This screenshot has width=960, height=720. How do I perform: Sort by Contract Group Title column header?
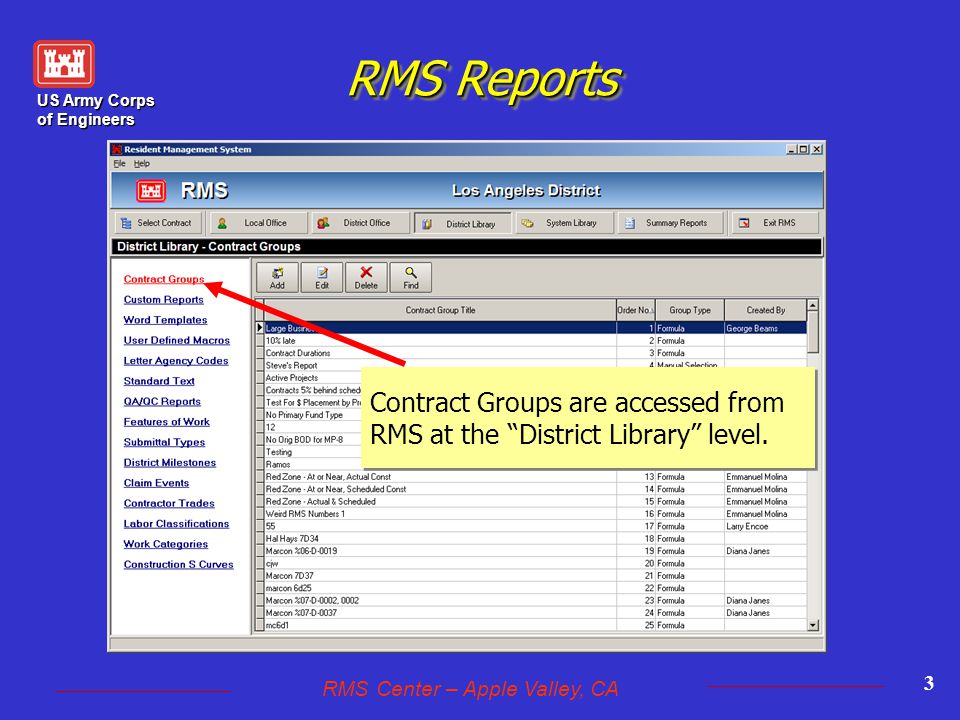point(440,310)
